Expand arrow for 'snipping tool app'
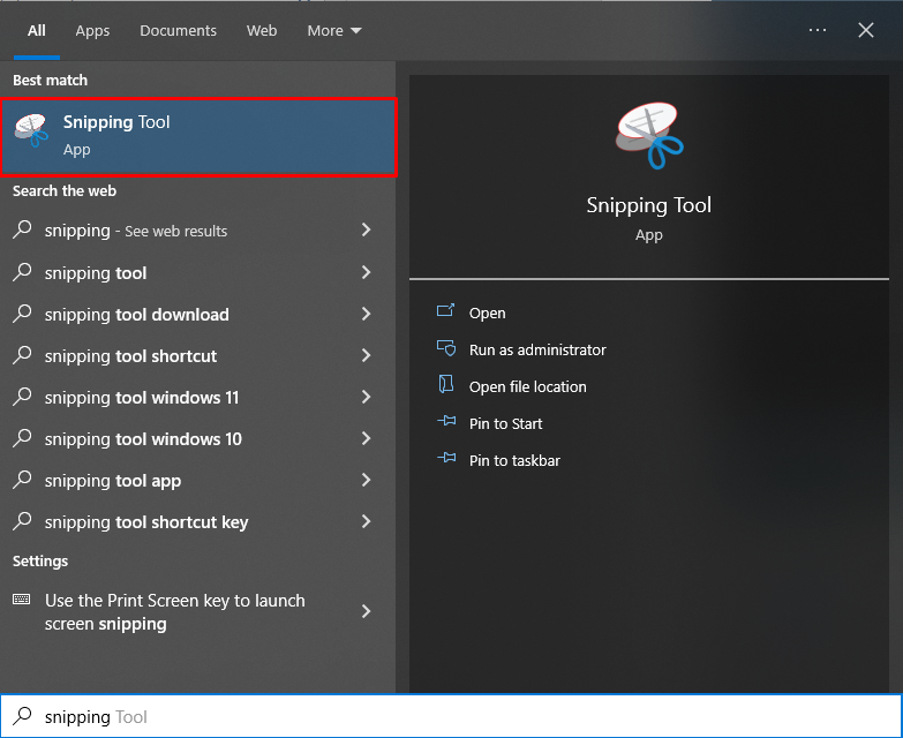904x738 pixels. click(366, 479)
